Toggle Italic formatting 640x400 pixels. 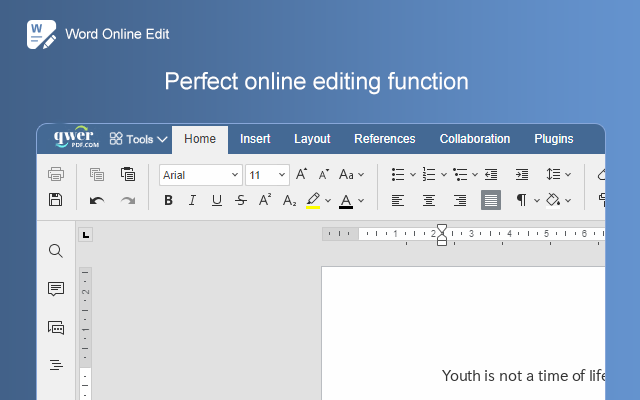tap(192, 200)
